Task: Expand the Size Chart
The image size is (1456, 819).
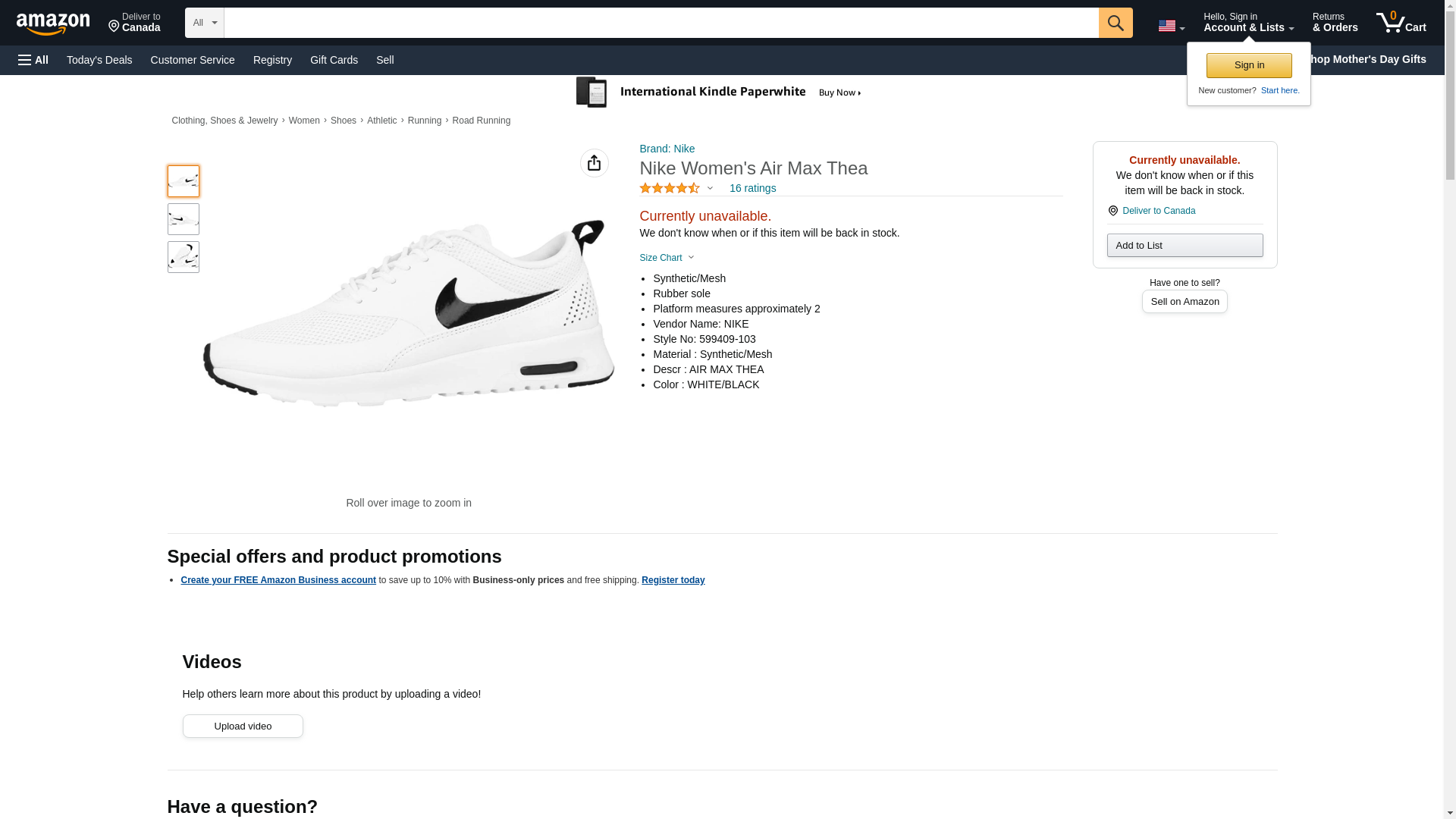Action: [666, 258]
